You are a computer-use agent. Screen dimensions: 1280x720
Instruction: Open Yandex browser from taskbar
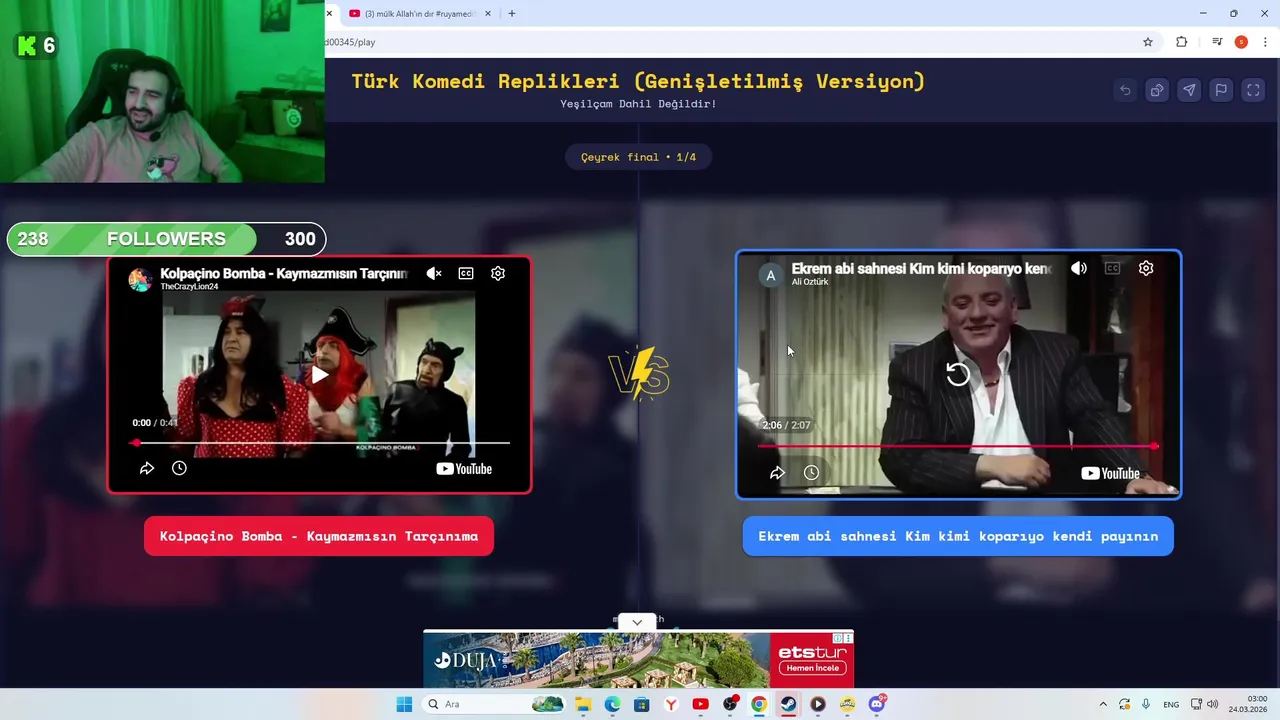671,704
